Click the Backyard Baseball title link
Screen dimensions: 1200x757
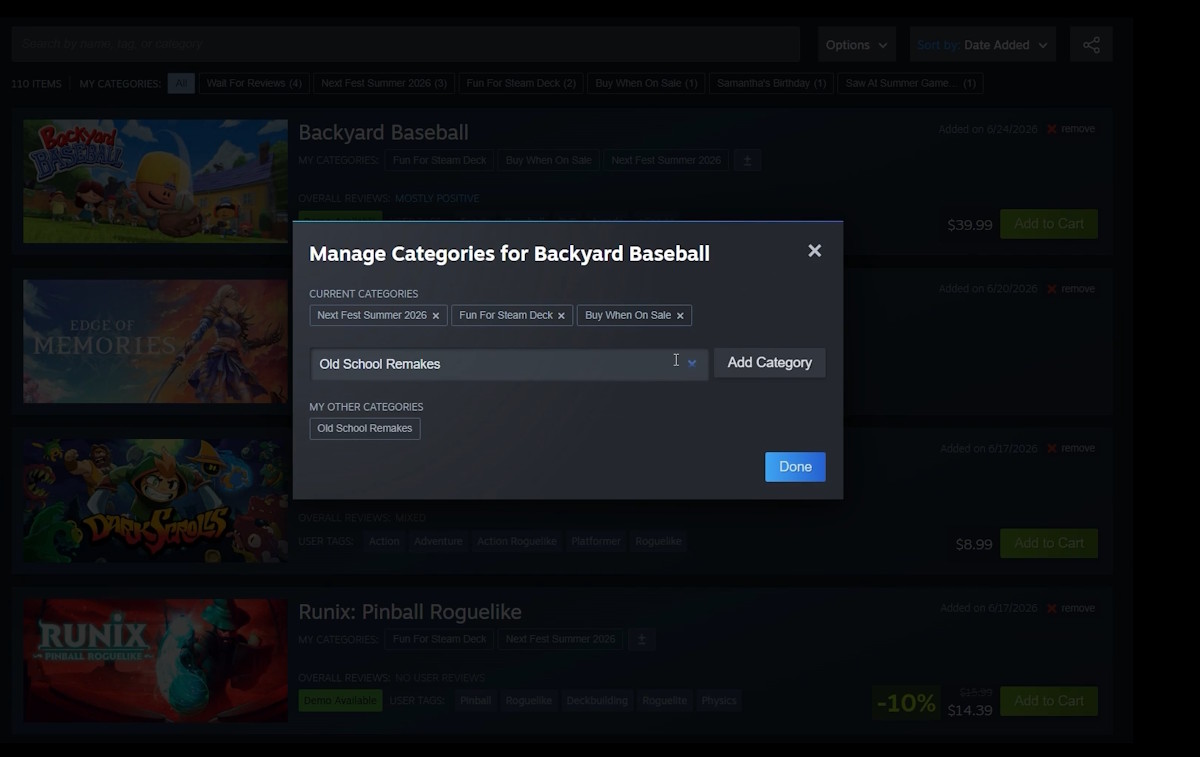(383, 132)
